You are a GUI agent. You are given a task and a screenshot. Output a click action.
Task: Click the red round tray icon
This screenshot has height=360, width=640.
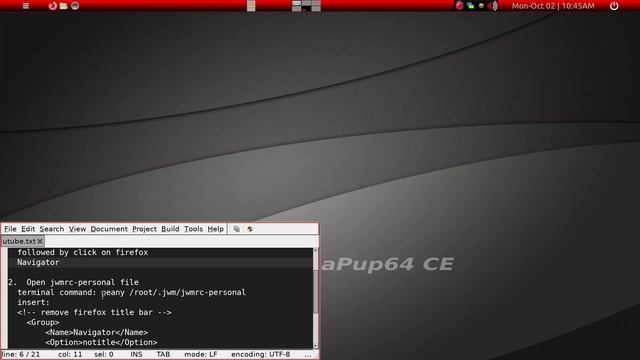(x=460, y=6)
